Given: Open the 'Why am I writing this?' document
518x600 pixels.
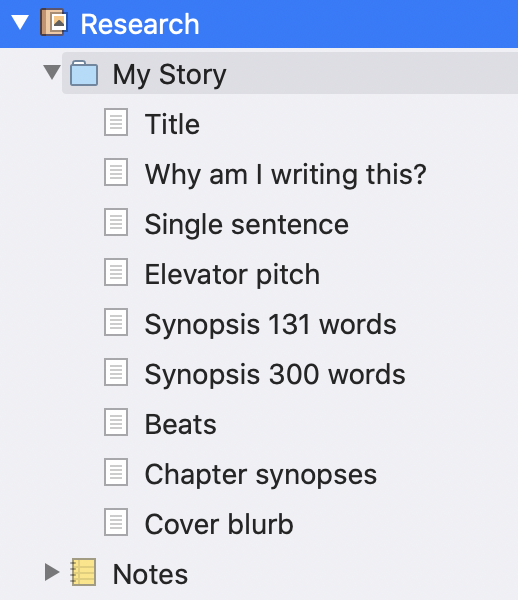Looking at the screenshot, I should (x=285, y=175).
